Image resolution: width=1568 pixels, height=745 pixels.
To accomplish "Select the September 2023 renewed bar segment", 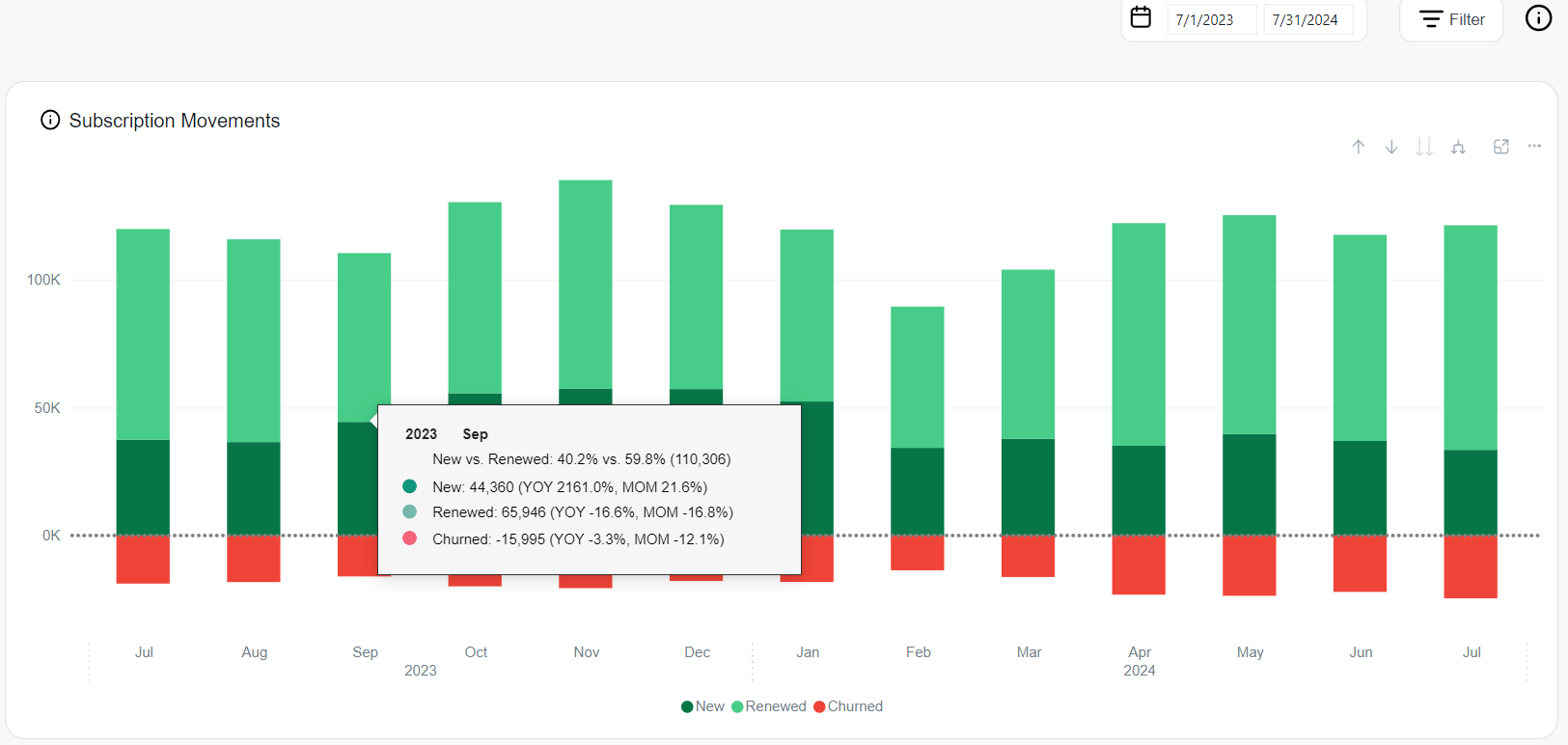I will (364, 338).
